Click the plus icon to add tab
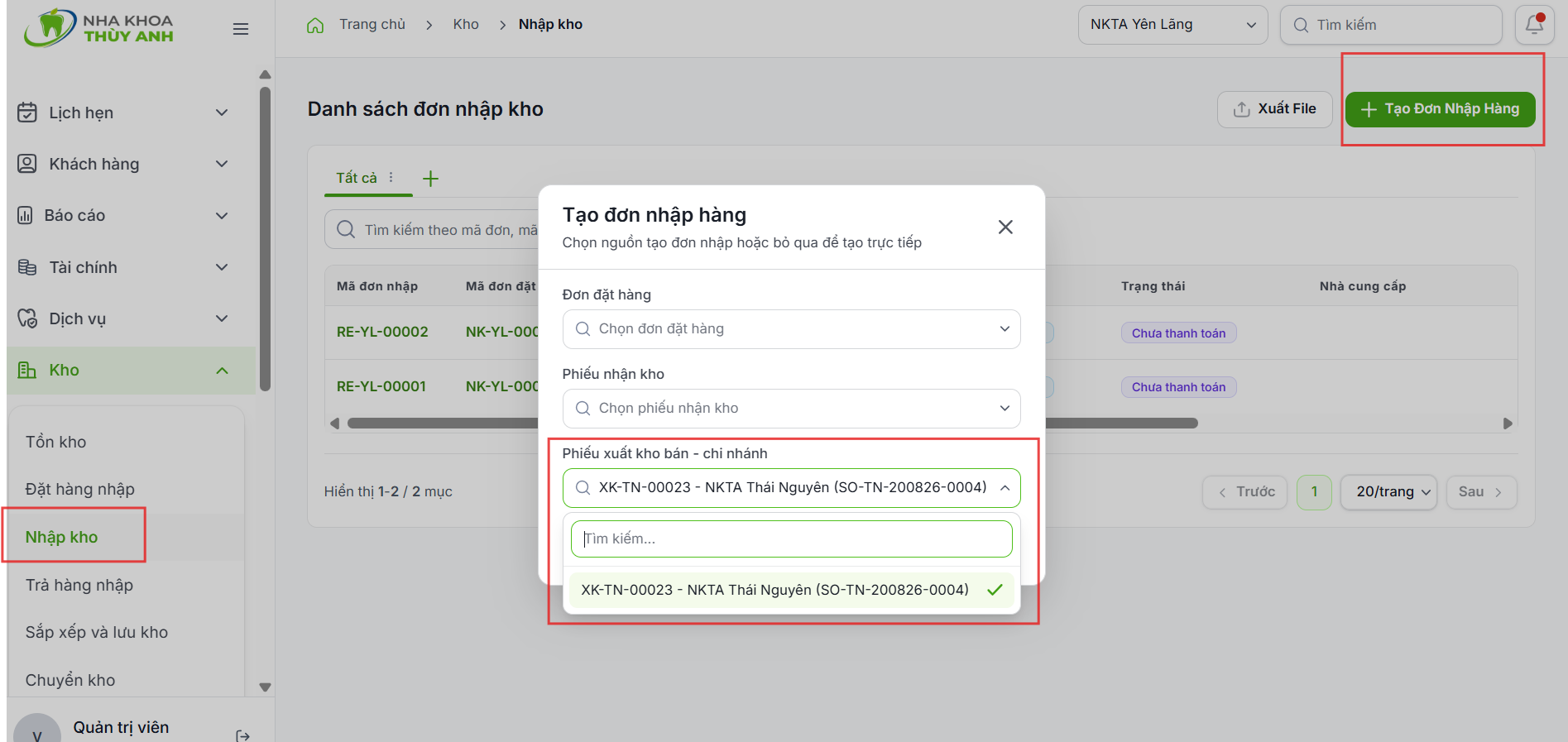This screenshot has width=1568, height=742. [x=430, y=178]
